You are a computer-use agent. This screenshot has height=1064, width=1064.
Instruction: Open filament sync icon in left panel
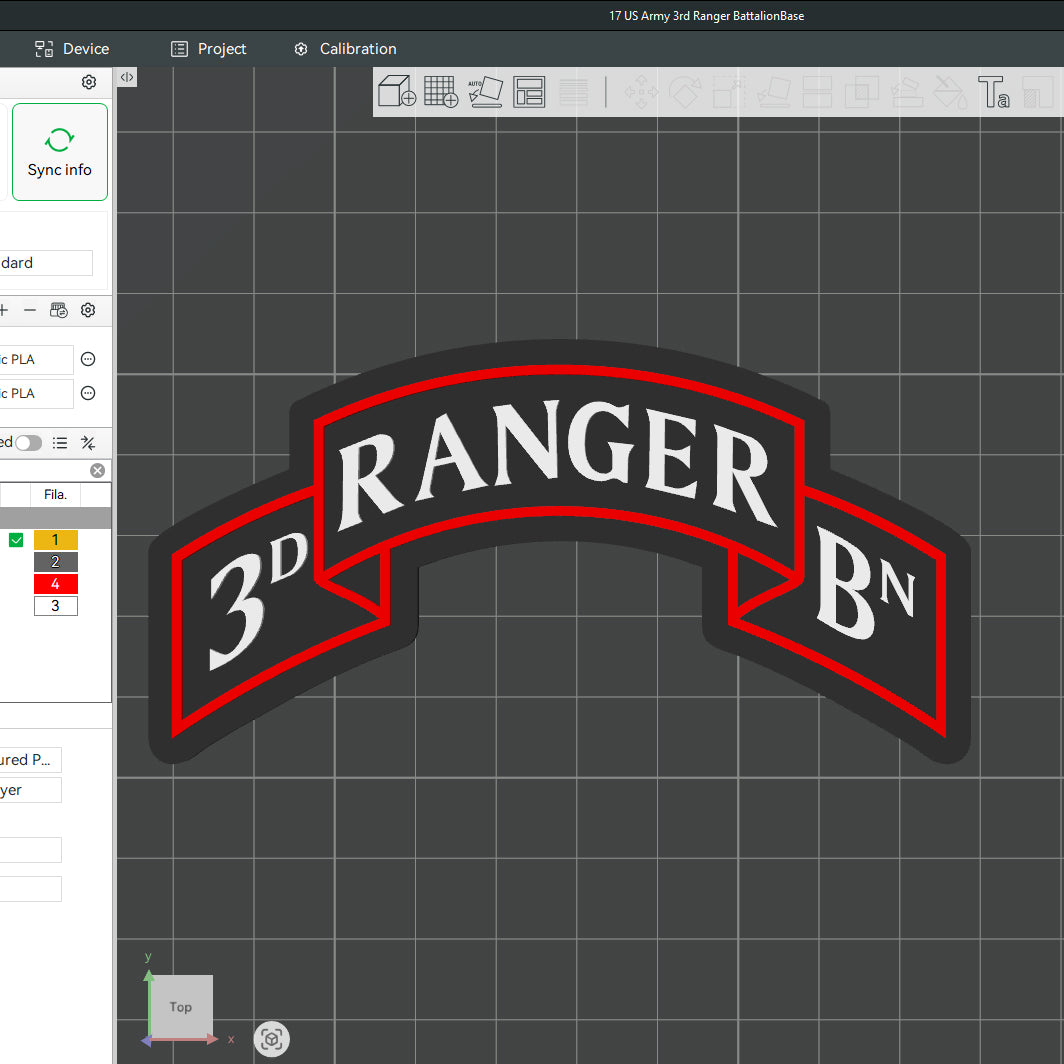[58, 310]
